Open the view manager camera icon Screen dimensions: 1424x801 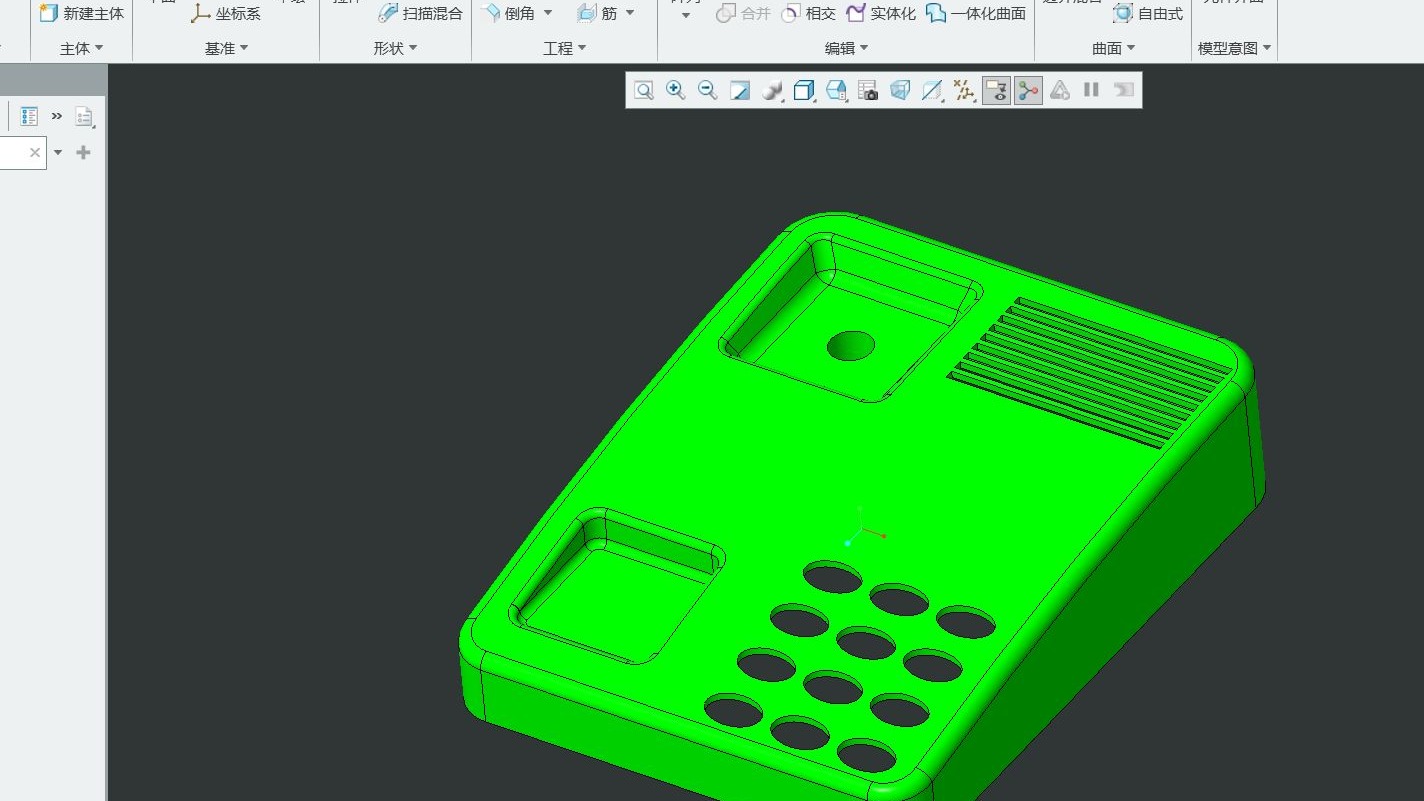tap(868, 91)
